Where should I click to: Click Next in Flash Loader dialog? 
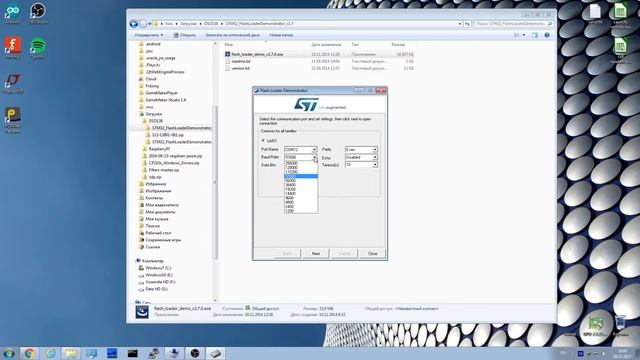(x=316, y=253)
